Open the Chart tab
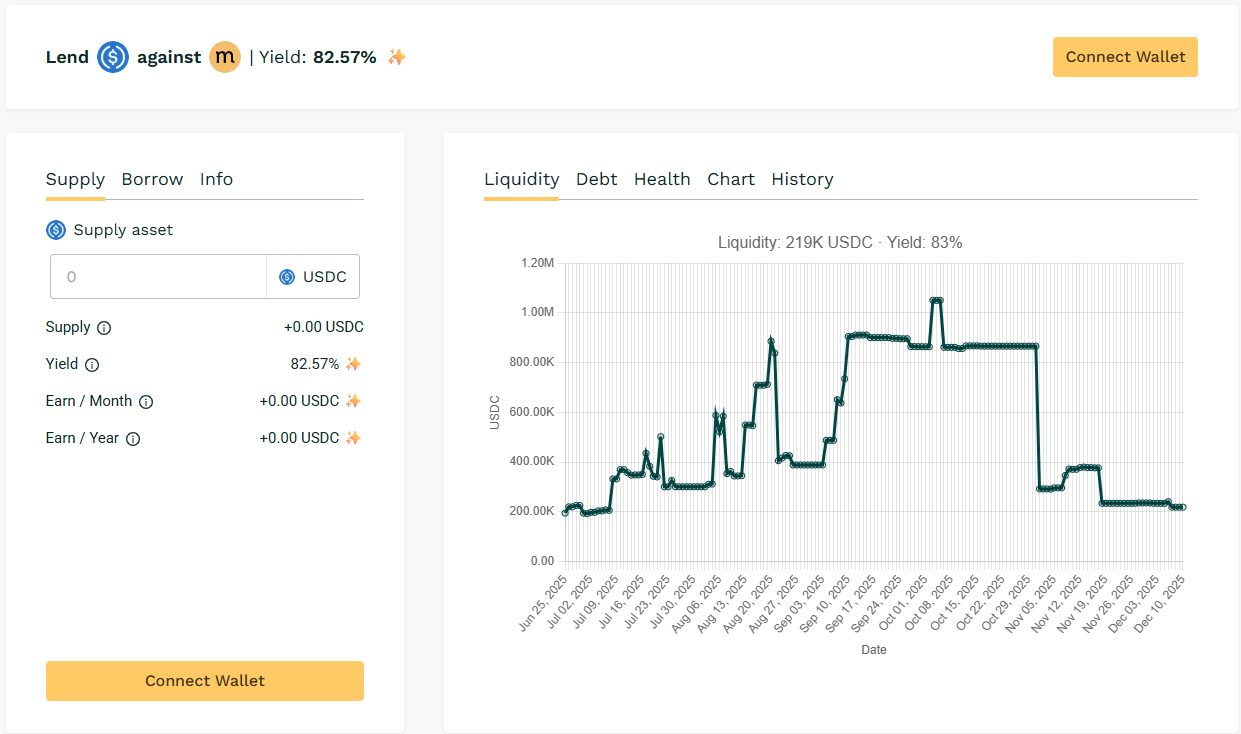 click(731, 179)
